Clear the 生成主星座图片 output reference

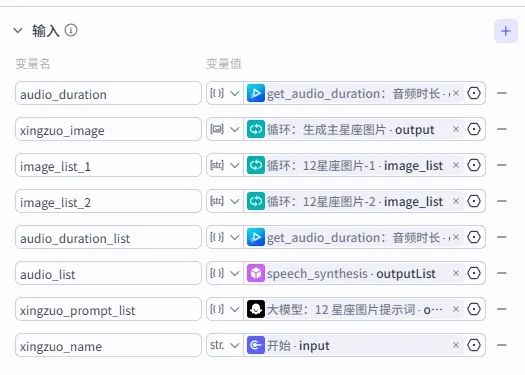tap(456, 129)
